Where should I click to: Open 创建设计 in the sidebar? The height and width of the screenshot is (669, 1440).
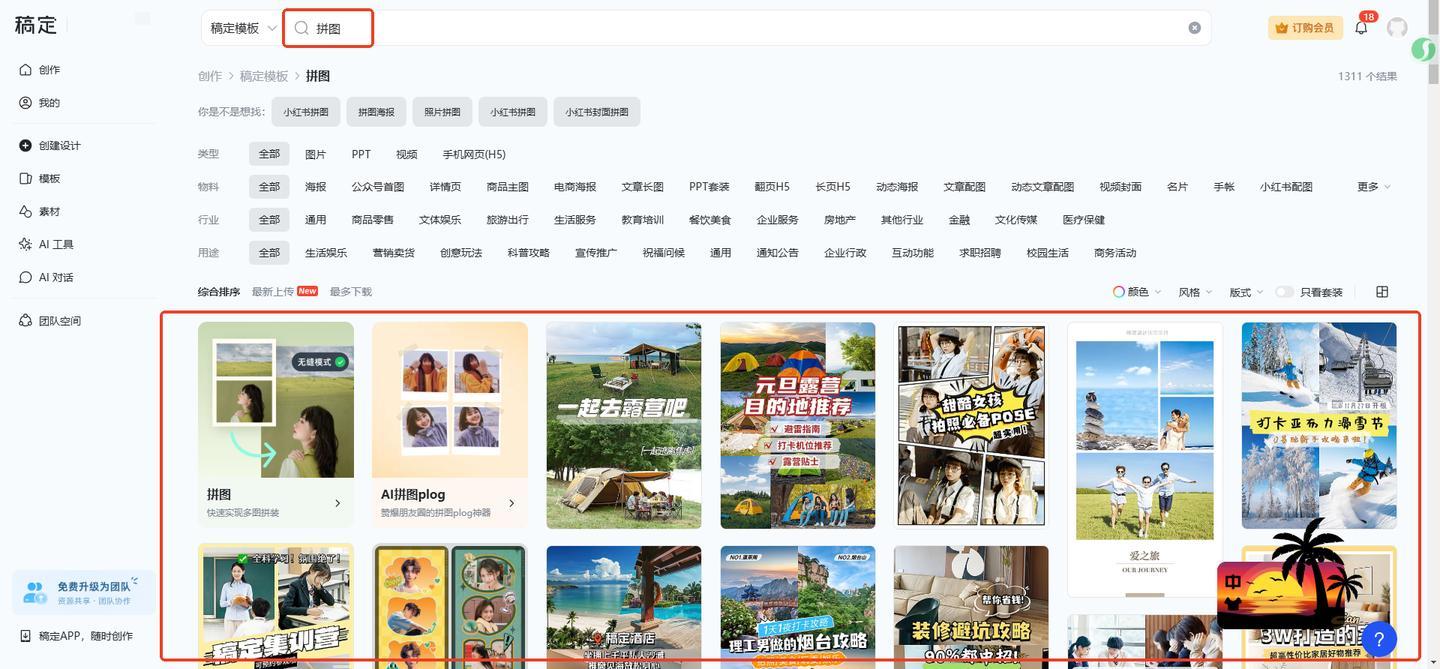coord(59,146)
